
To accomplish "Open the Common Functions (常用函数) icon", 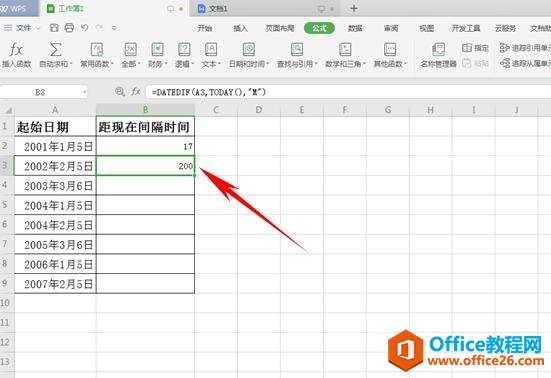I will click(97, 50).
